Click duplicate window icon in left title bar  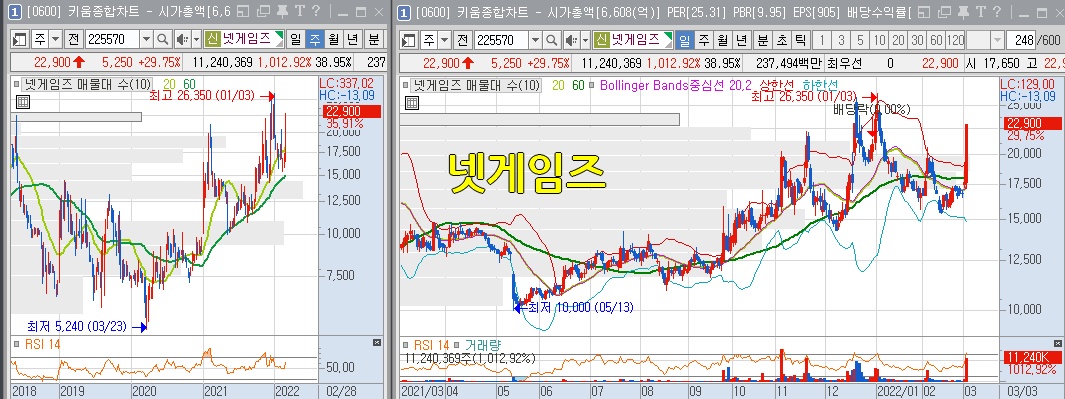[264, 12]
